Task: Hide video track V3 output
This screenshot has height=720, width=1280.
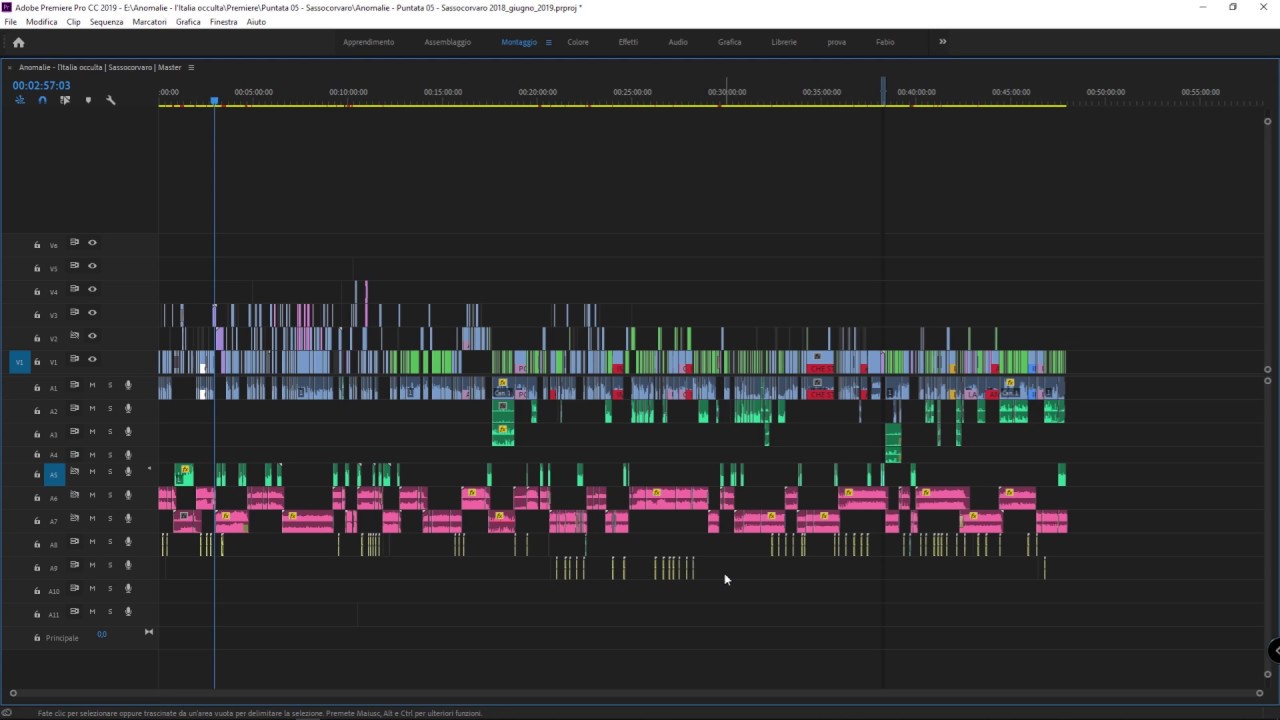Action: tap(92, 312)
